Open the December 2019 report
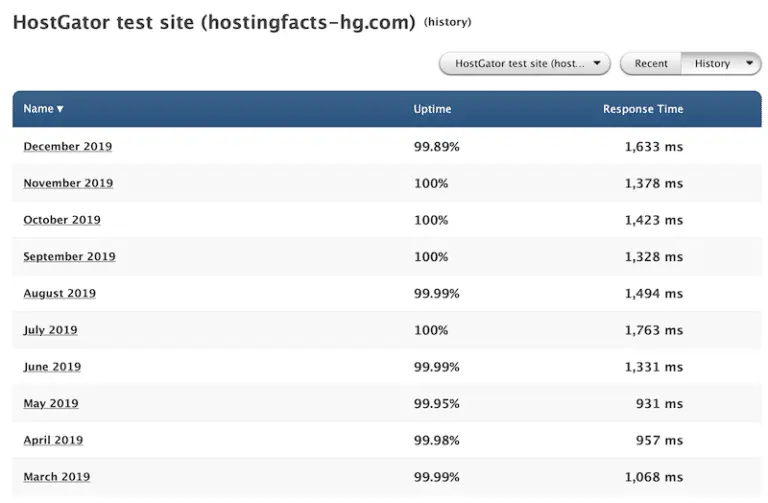Image resolution: width=768 pixels, height=503 pixels. tap(67, 147)
